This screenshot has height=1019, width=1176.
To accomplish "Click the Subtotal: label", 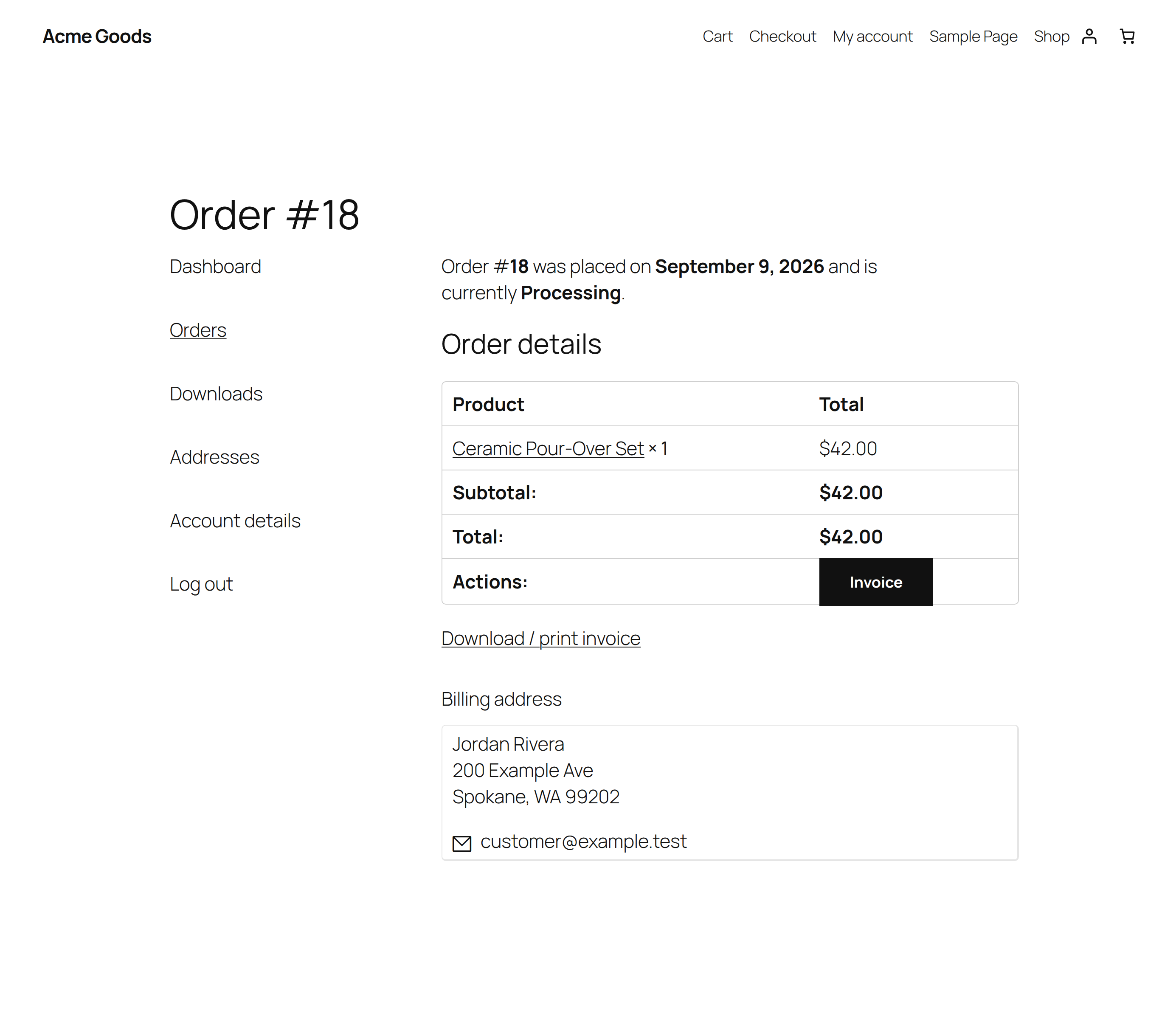I will [x=494, y=493].
